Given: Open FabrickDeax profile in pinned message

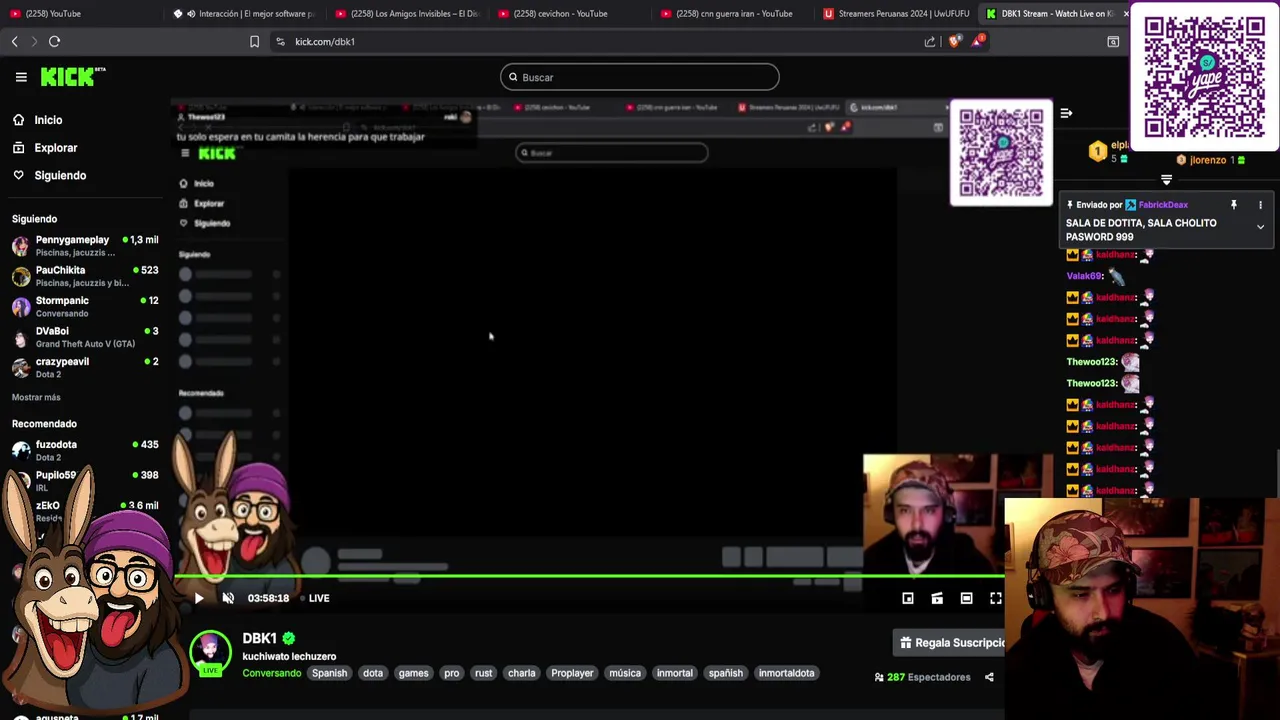Looking at the screenshot, I should (1162, 205).
